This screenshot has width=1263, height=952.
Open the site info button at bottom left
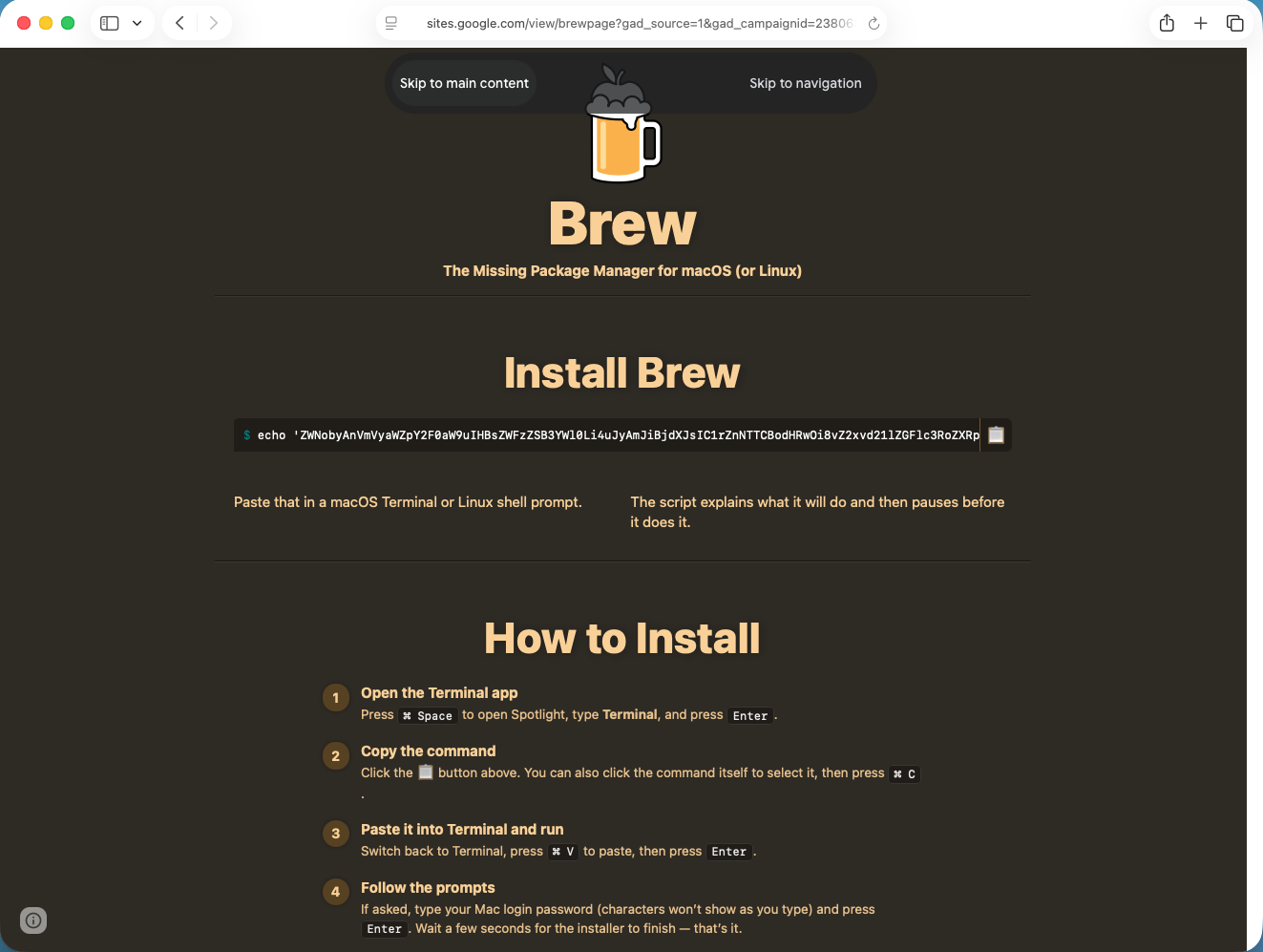click(x=33, y=920)
